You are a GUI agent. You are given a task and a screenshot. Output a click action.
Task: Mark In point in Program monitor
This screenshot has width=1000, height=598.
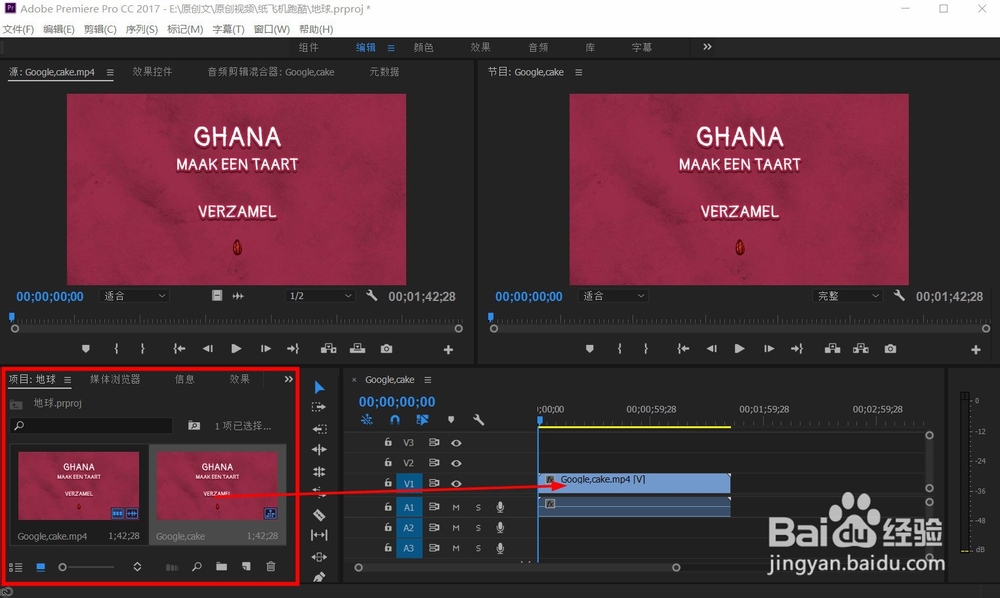(x=619, y=349)
